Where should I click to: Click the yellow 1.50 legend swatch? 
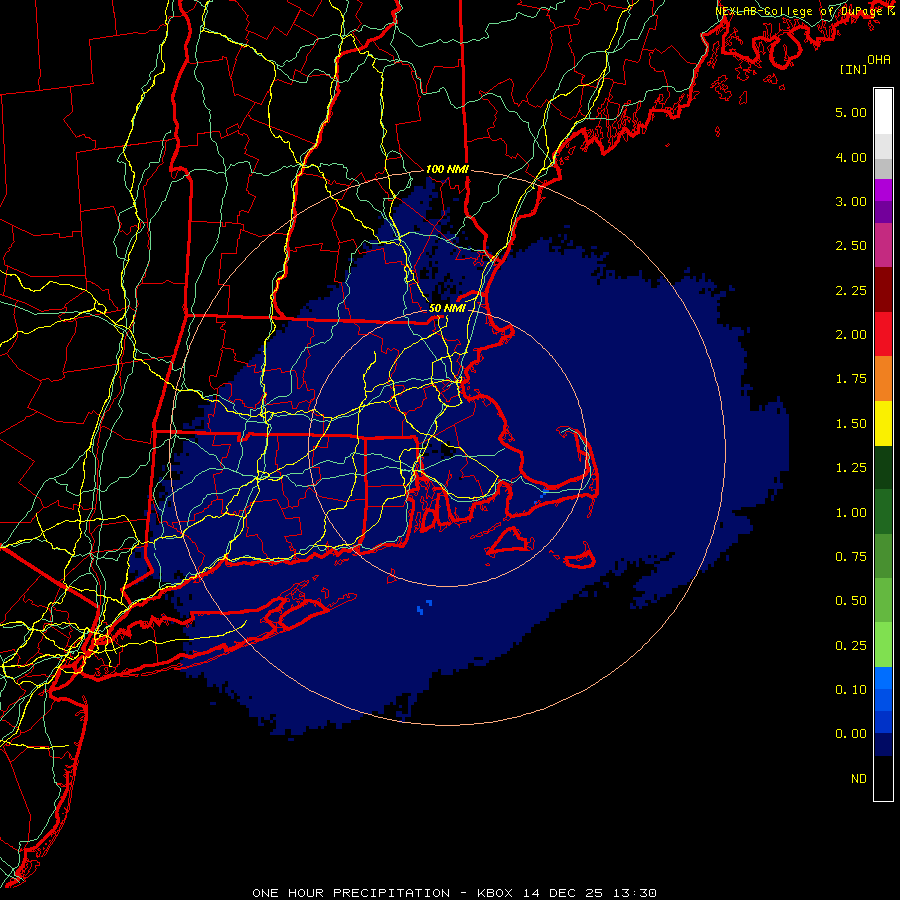(883, 423)
